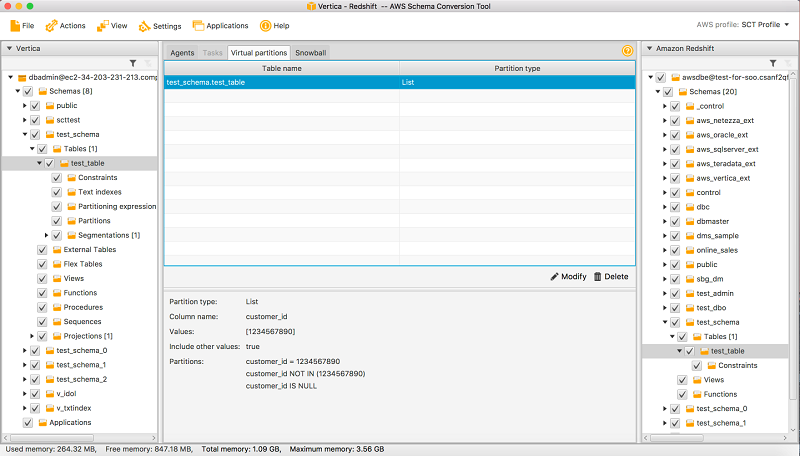Click the filter icon in Vertica panel
Image resolution: width=800 pixels, height=456 pixels.
pos(133,63)
